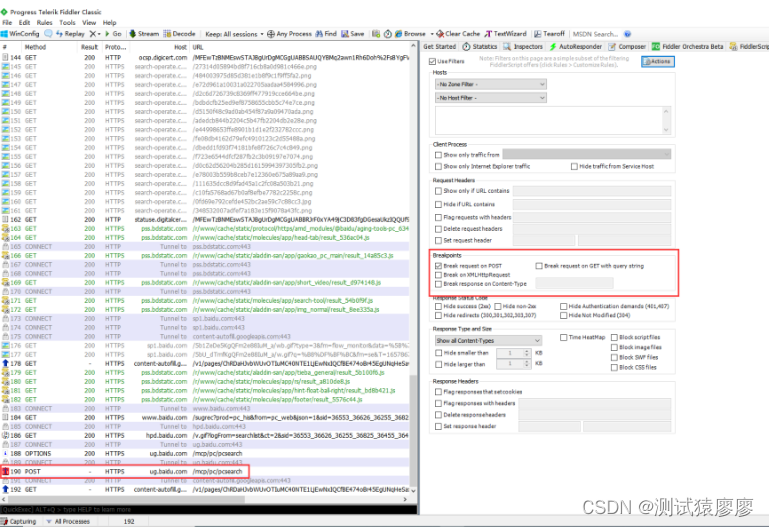Click the Tearoff button

(x=549, y=34)
